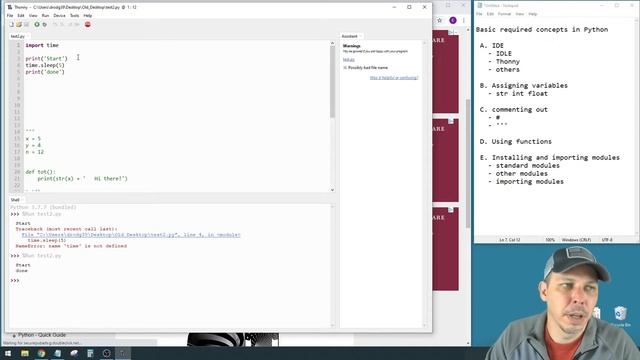Click Windows Start button

pyautogui.click(x=8, y=353)
